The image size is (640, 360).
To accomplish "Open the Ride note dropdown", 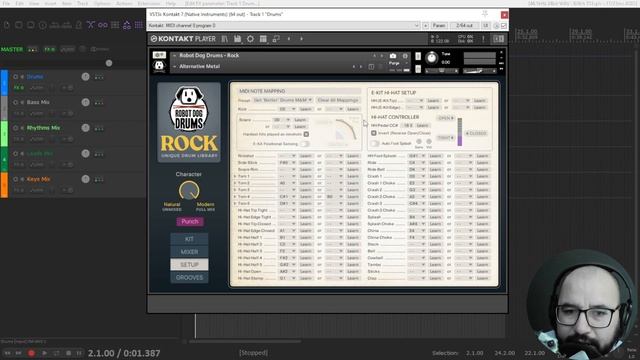I will tap(416, 162).
